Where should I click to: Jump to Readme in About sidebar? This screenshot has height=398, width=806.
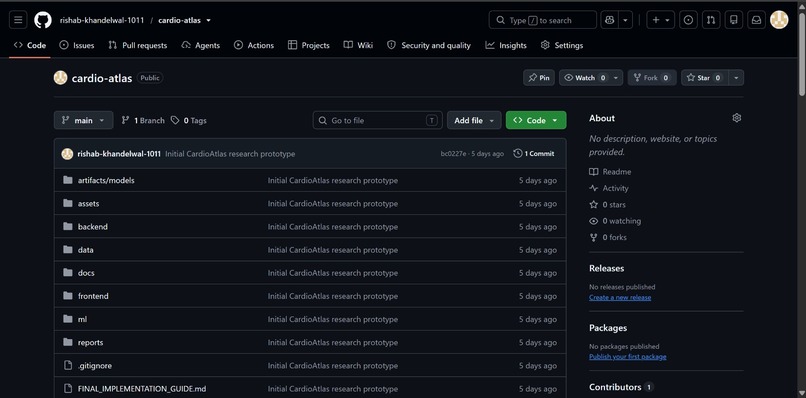[610, 172]
